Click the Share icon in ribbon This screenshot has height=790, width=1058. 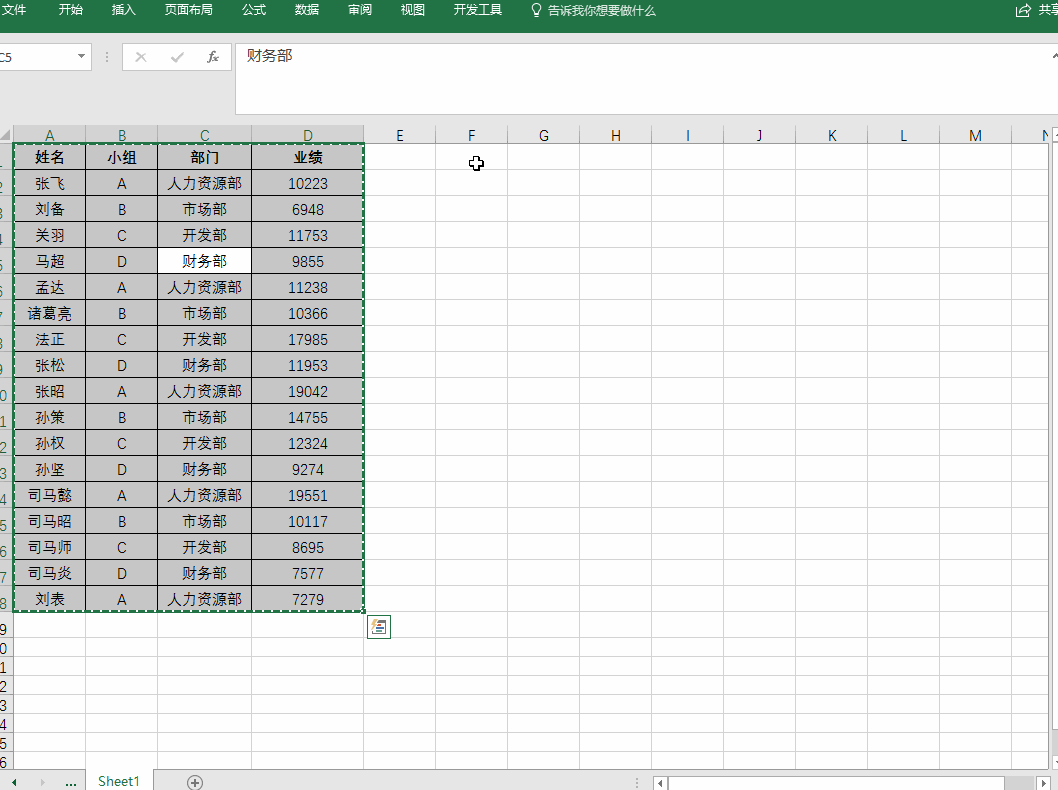coord(1023,10)
